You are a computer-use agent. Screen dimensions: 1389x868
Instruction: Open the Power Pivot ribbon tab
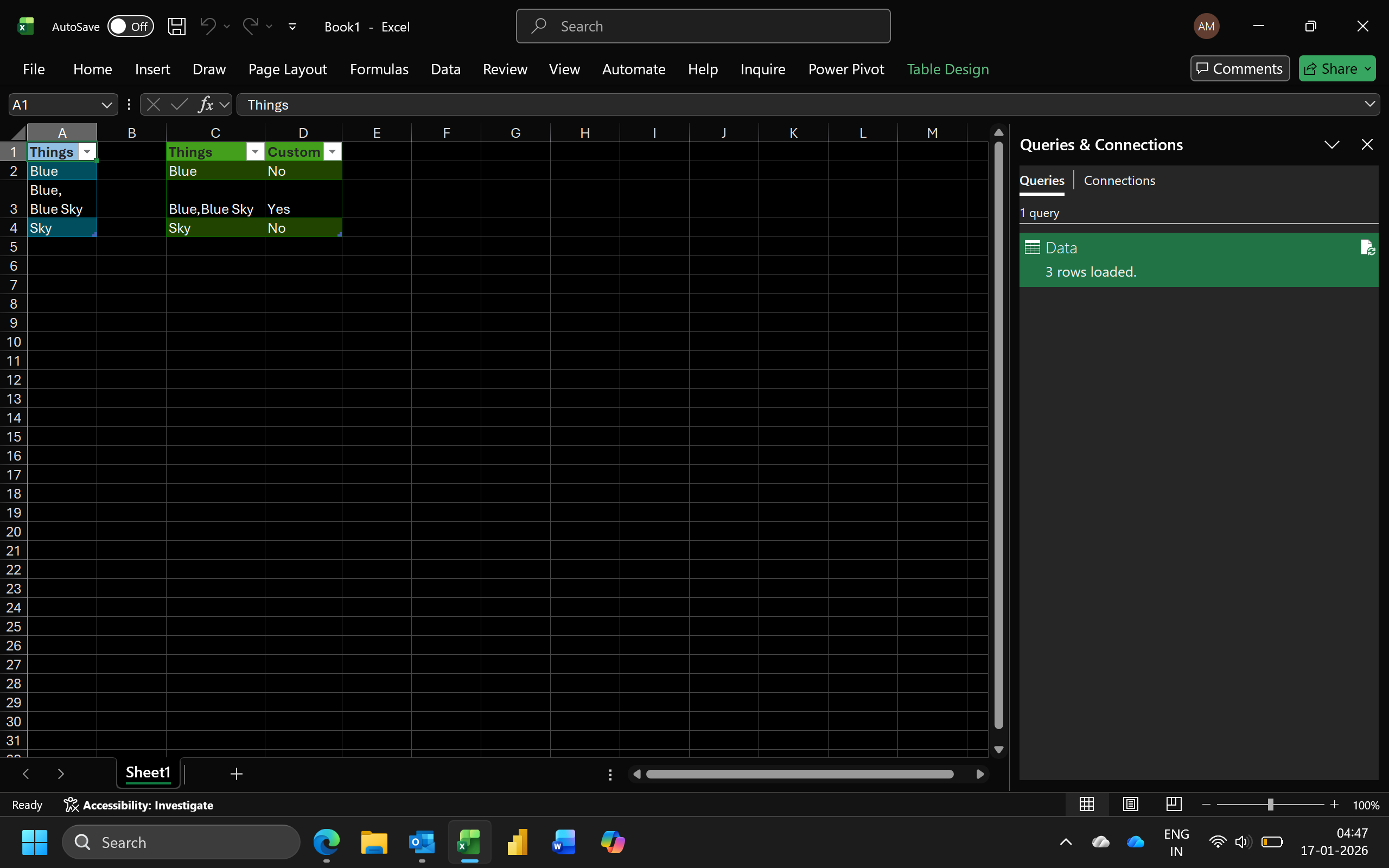tap(846, 69)
